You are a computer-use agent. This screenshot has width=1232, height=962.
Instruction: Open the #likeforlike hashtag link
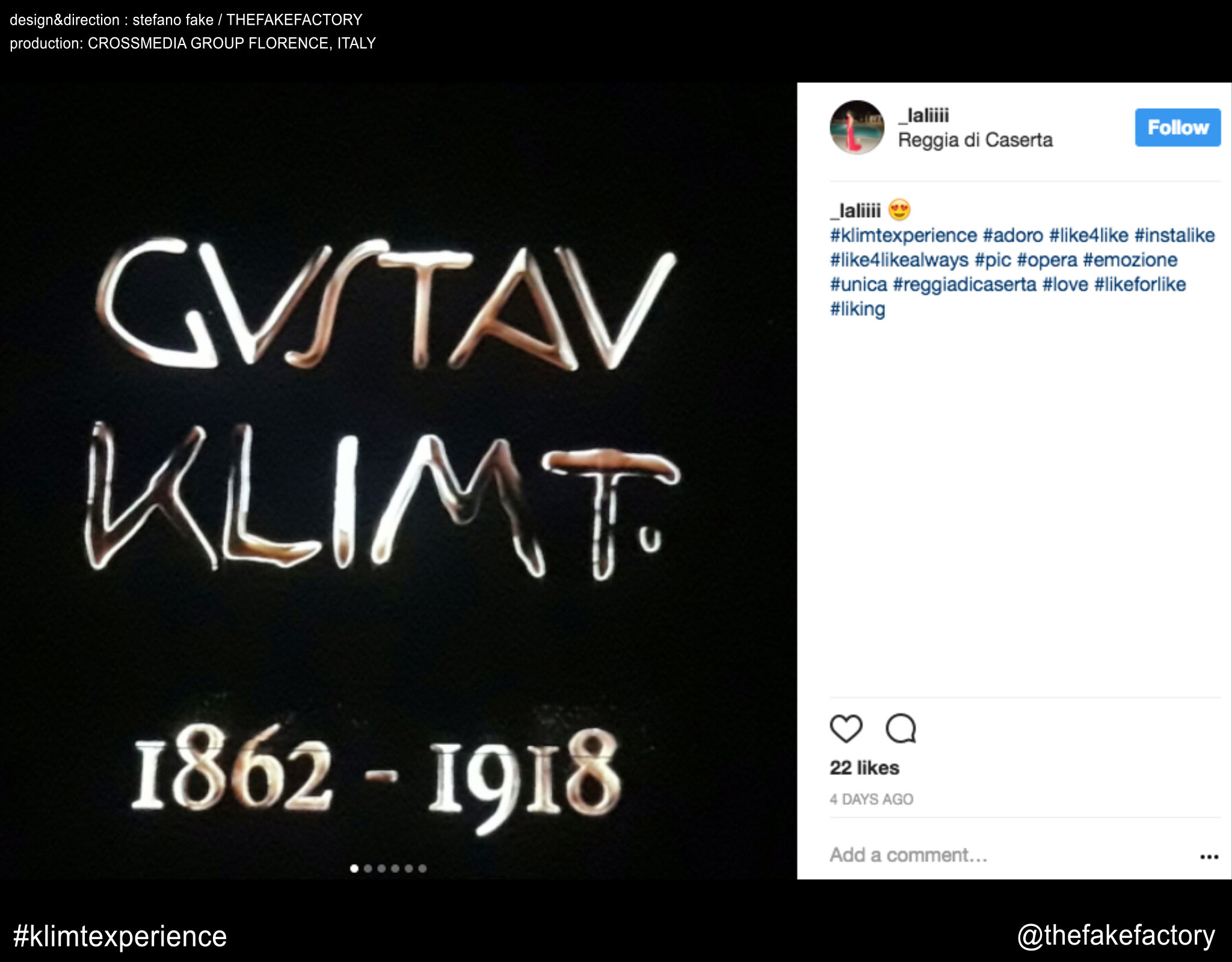[x=1140, y=284]
